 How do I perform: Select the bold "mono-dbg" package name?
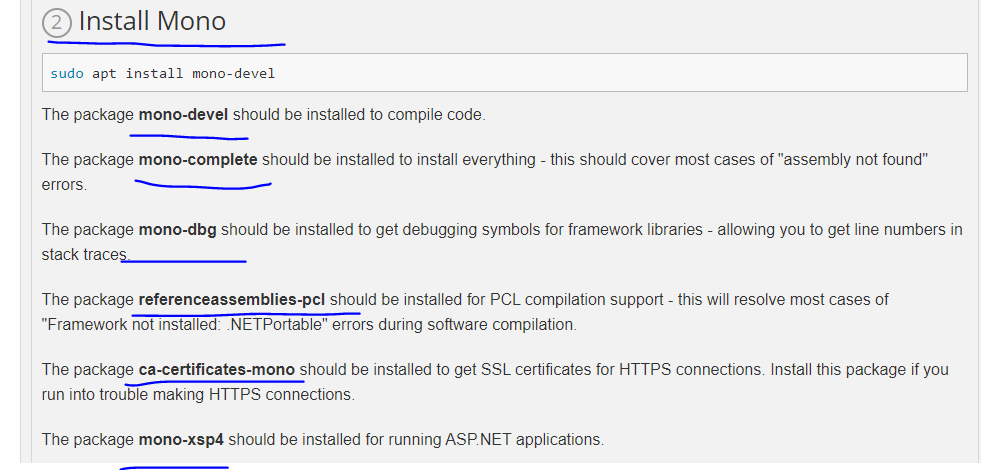(178, 230)
